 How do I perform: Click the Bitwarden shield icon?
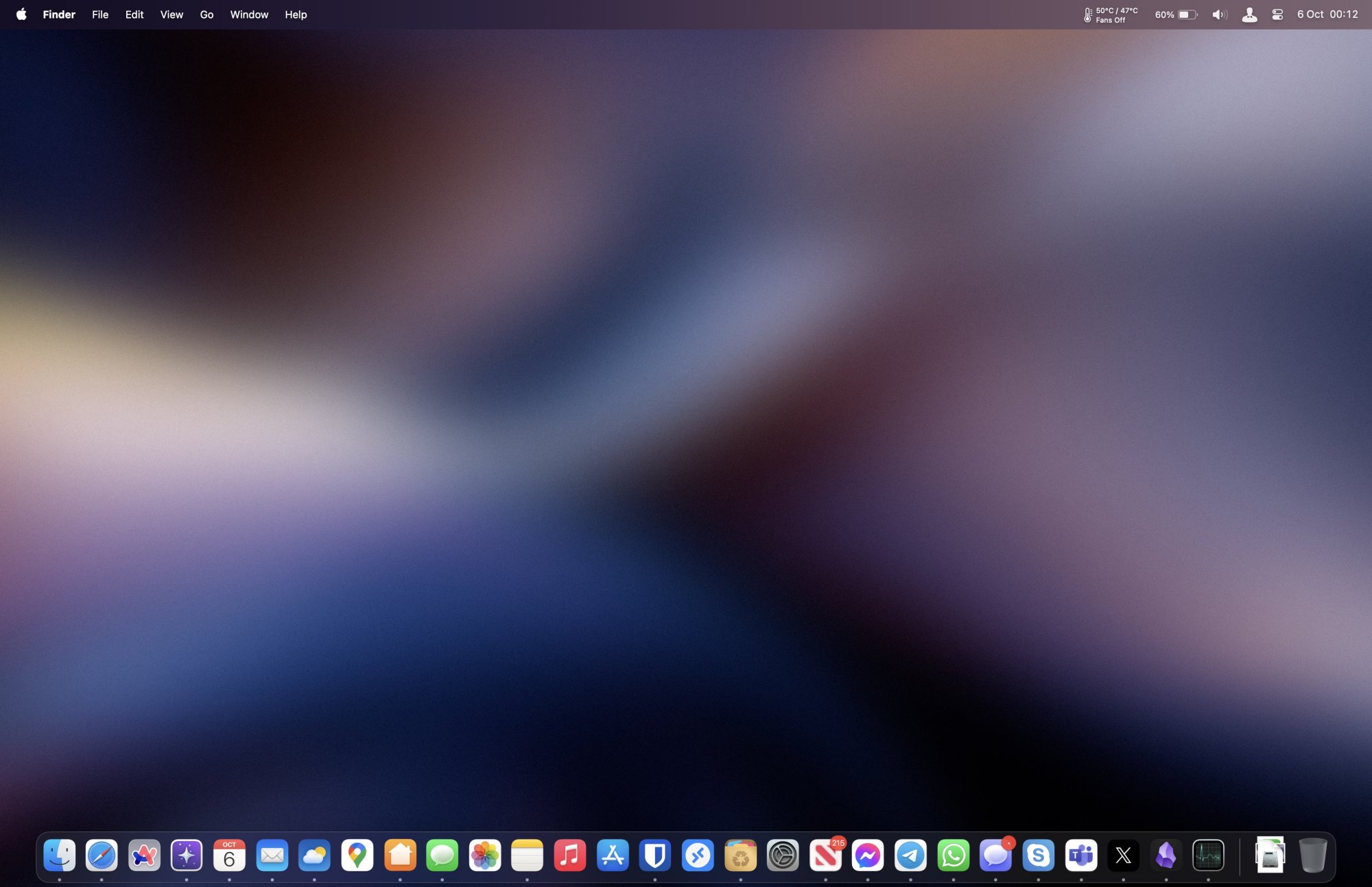[655, 855]
